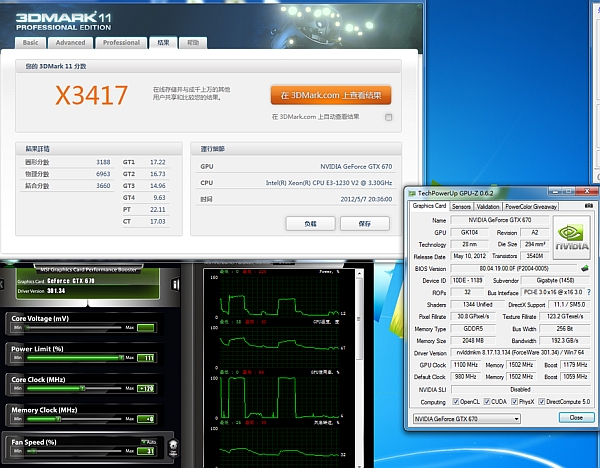This screenshot has height=468, width=600.
Task: Click the Memory Clock slider handle
Action: pyautogui.click(x=58, y=419)
